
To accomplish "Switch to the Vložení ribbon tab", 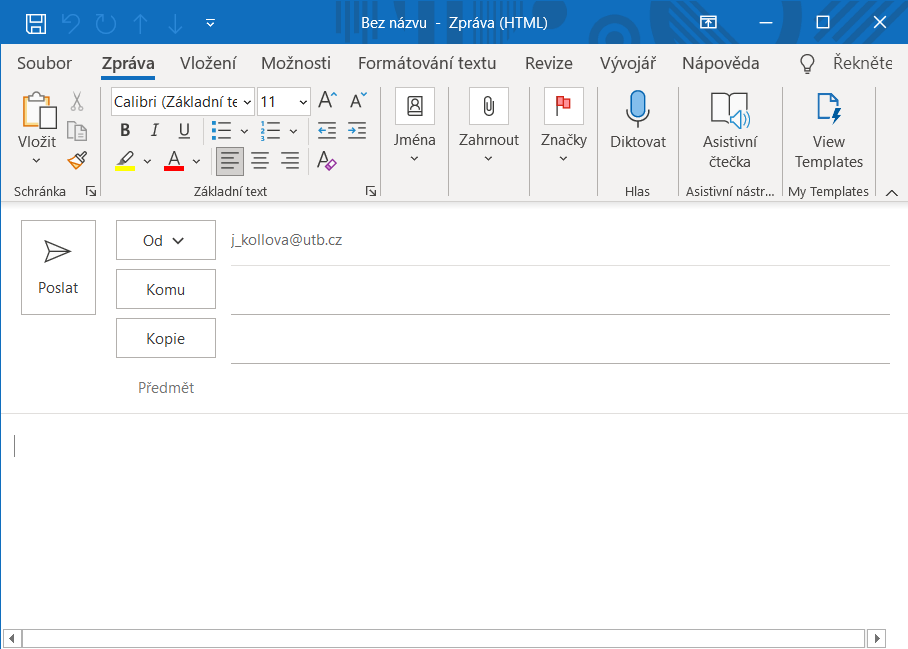I will [207, 62].
